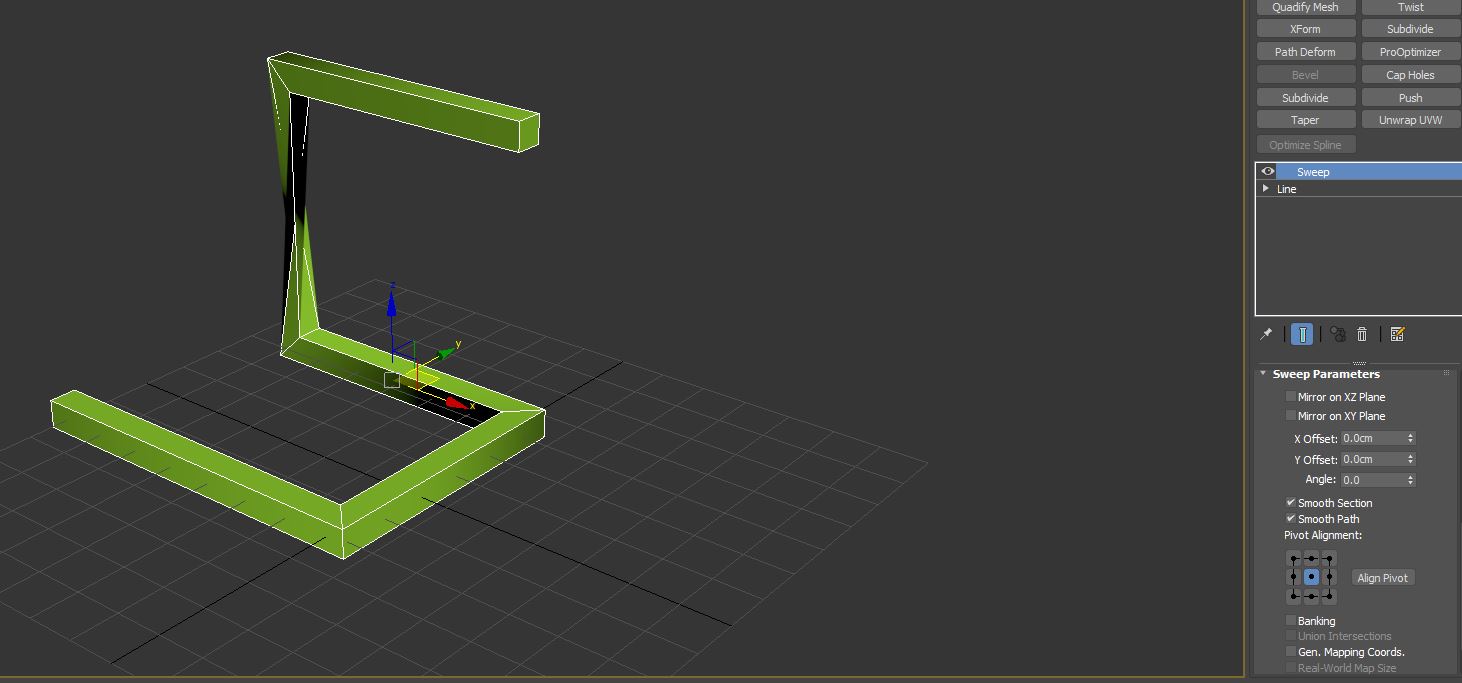Click the Align Pivot button
The width and height of the screenshot is (1462, 683).
1383,577
